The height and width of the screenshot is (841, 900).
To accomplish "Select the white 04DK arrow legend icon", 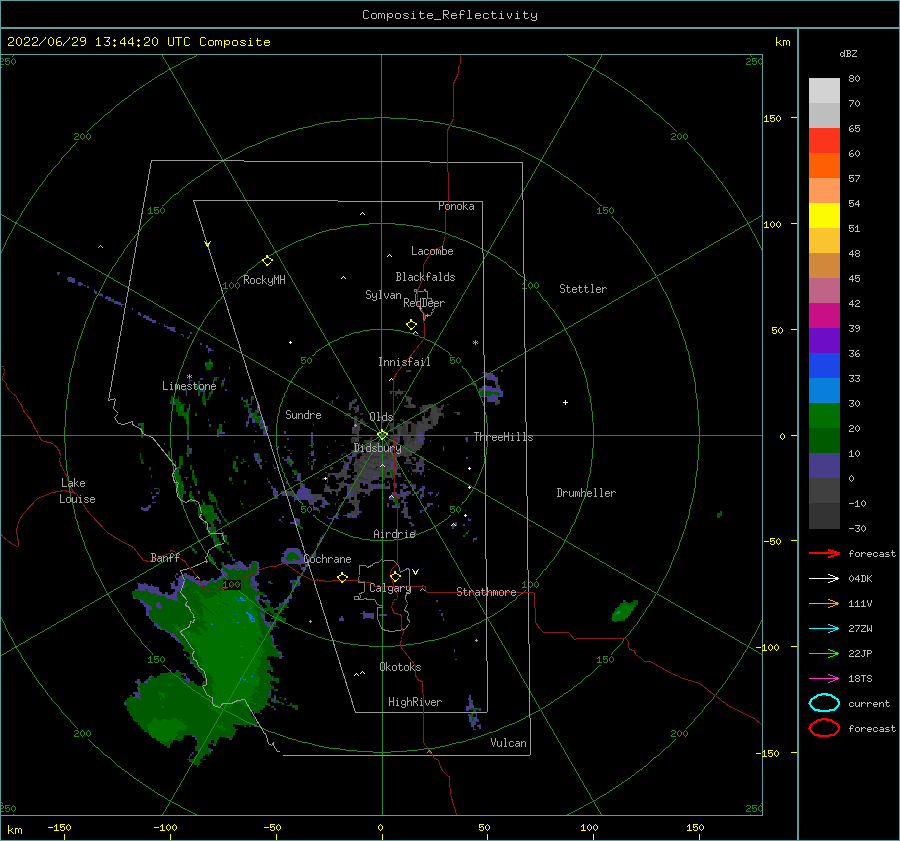I will pos(824,579).
